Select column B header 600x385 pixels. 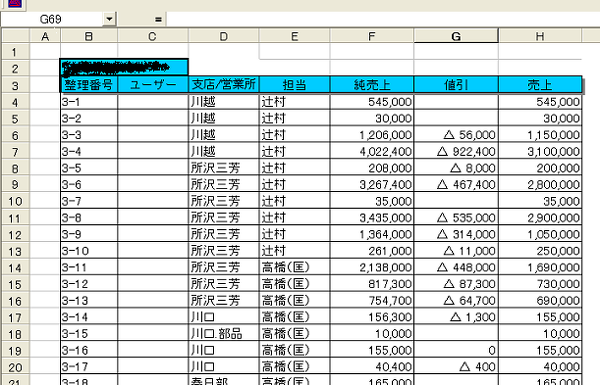pyautogui.click(x=89, y=36)
